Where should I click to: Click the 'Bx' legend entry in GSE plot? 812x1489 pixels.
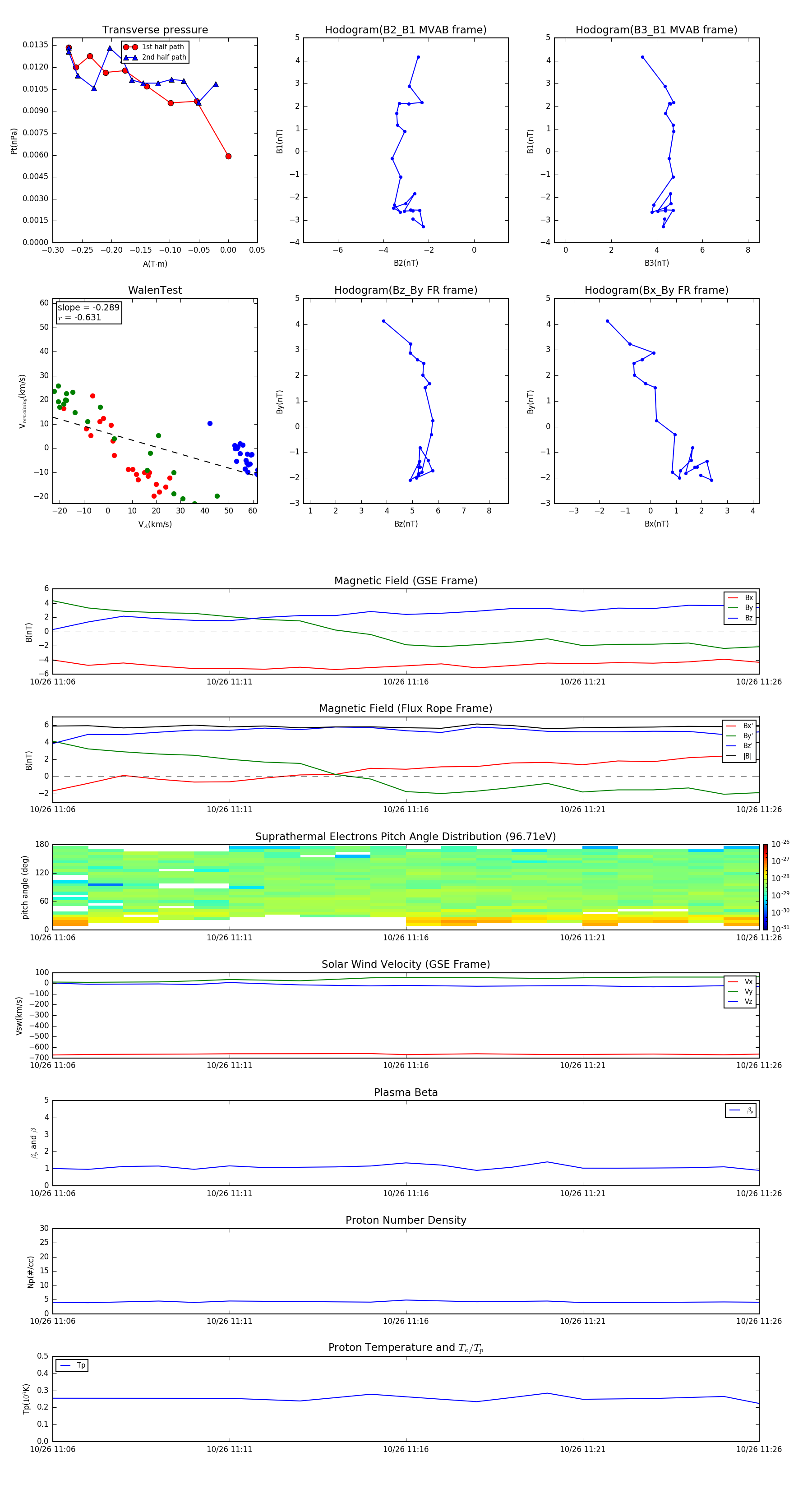click(x=740, y=598)
